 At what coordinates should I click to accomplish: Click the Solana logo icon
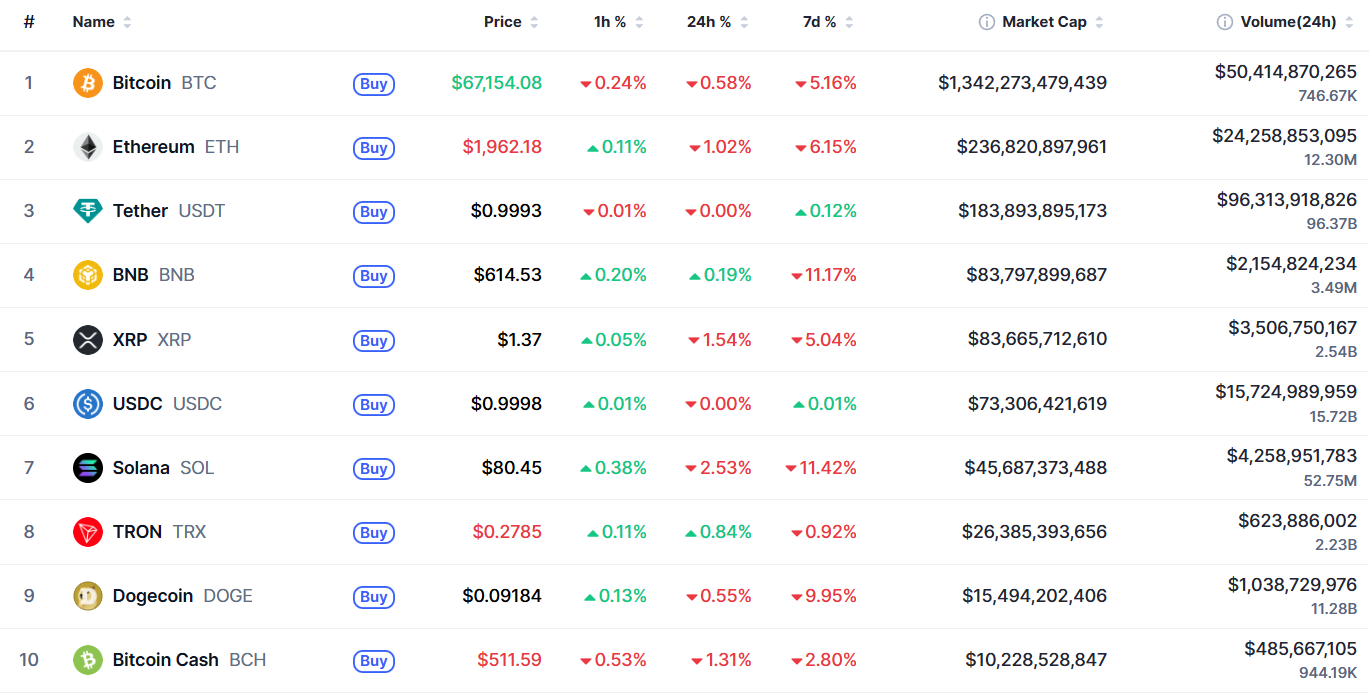point(88,468)
